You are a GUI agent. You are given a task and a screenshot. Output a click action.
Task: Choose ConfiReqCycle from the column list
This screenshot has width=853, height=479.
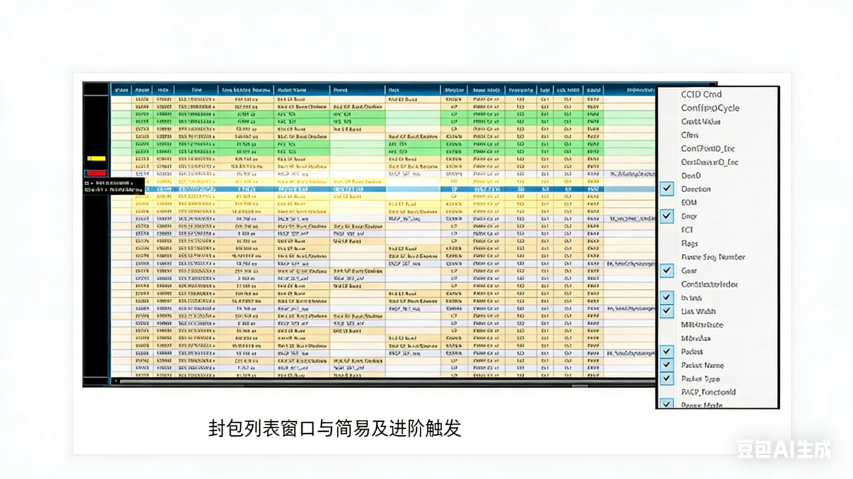pos(710,108)
